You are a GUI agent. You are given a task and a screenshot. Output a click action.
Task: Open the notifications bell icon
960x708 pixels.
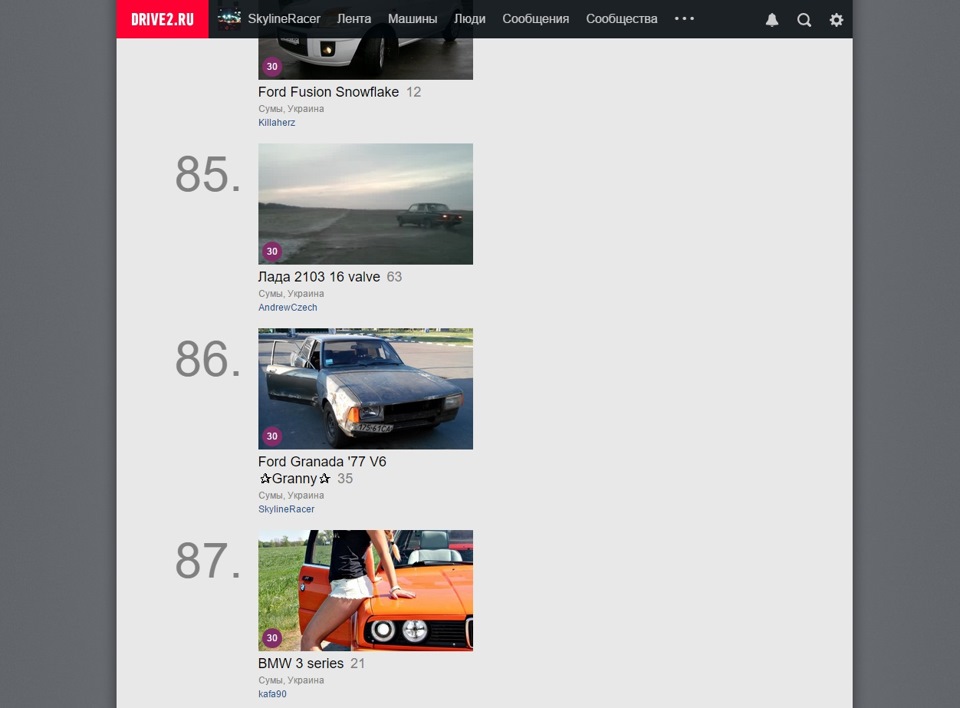pos(772,20)
